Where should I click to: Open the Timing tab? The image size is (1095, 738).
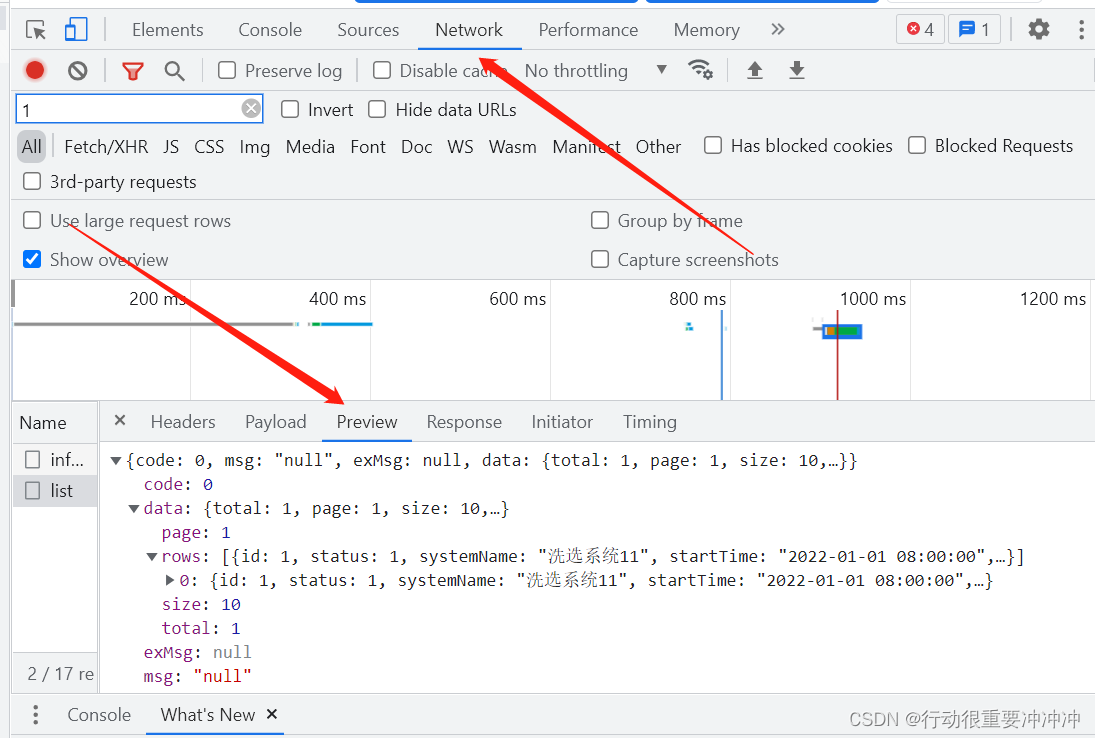pyautogui.click(x=650, y=422)
